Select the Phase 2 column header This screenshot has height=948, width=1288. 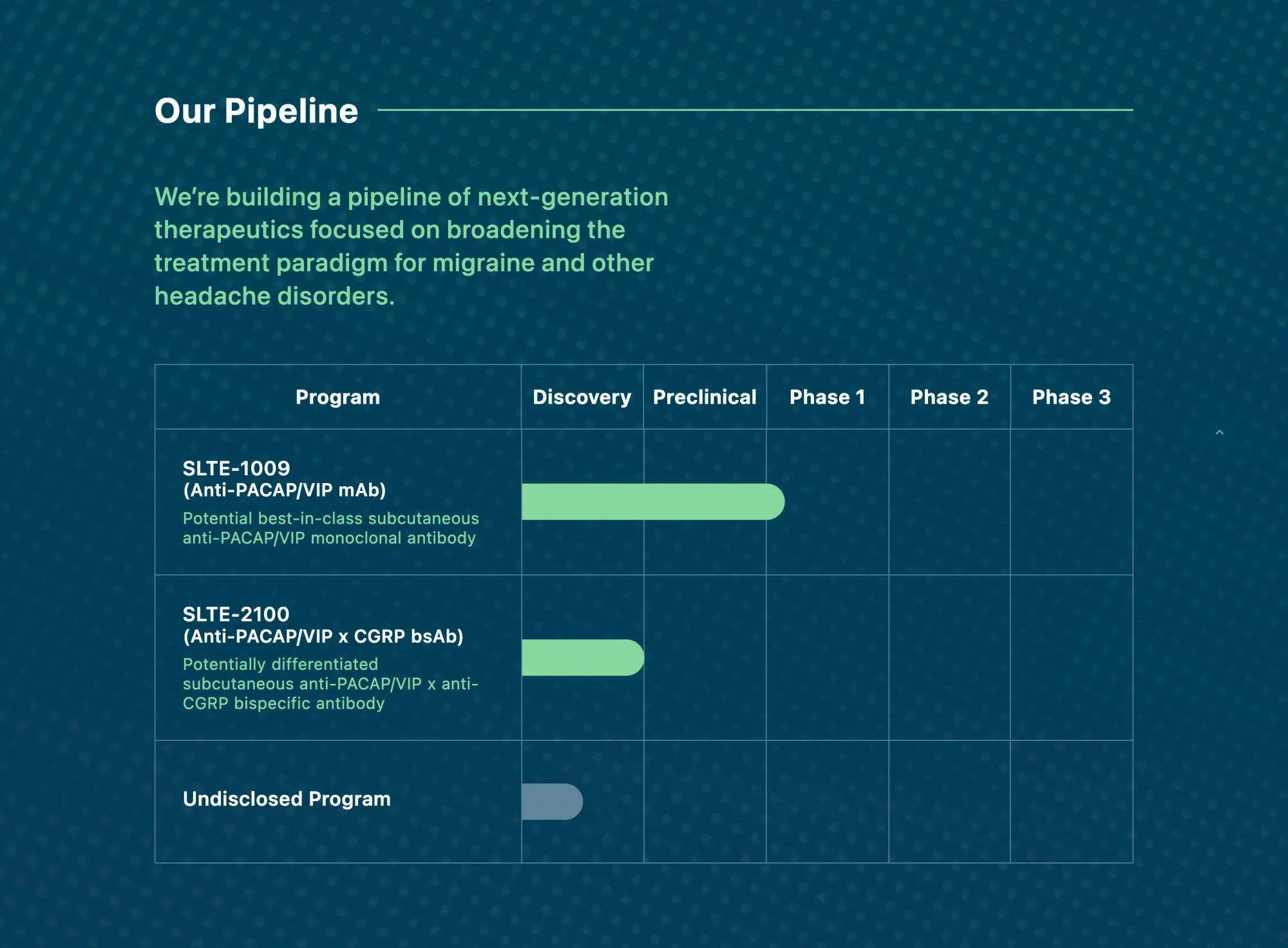pyautogui.click(x=949, y=397)
